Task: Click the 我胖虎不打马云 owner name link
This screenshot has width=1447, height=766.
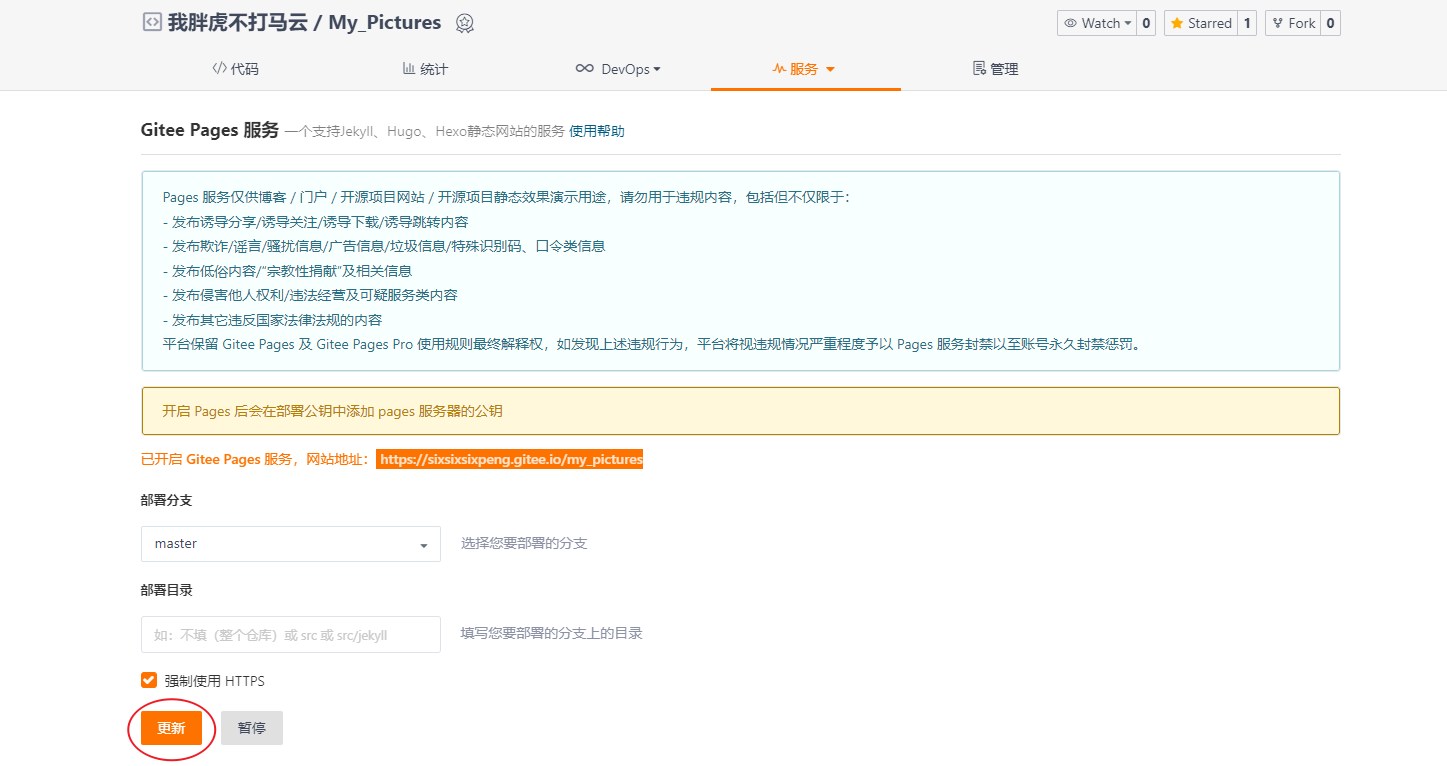Action: pos(237,22)
